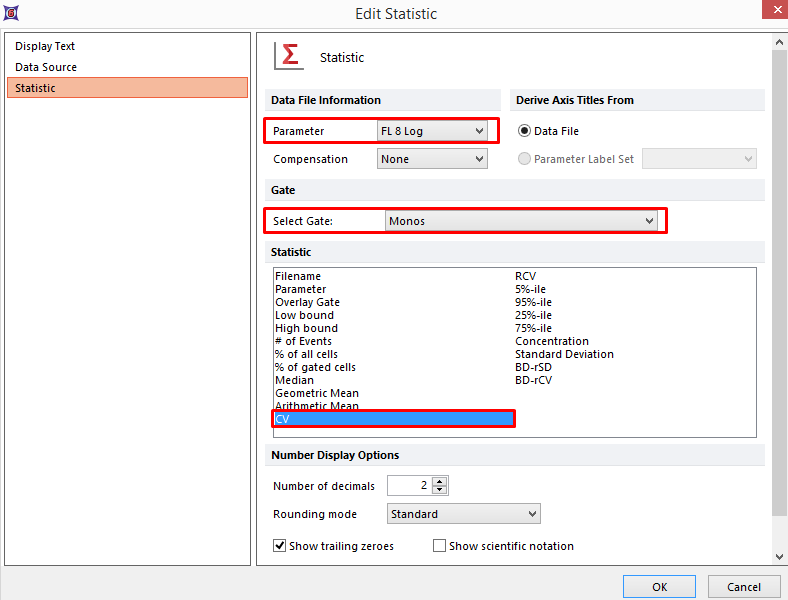Open the Rounding mode dropdown
Screen dimensions: 788x600
463,514
